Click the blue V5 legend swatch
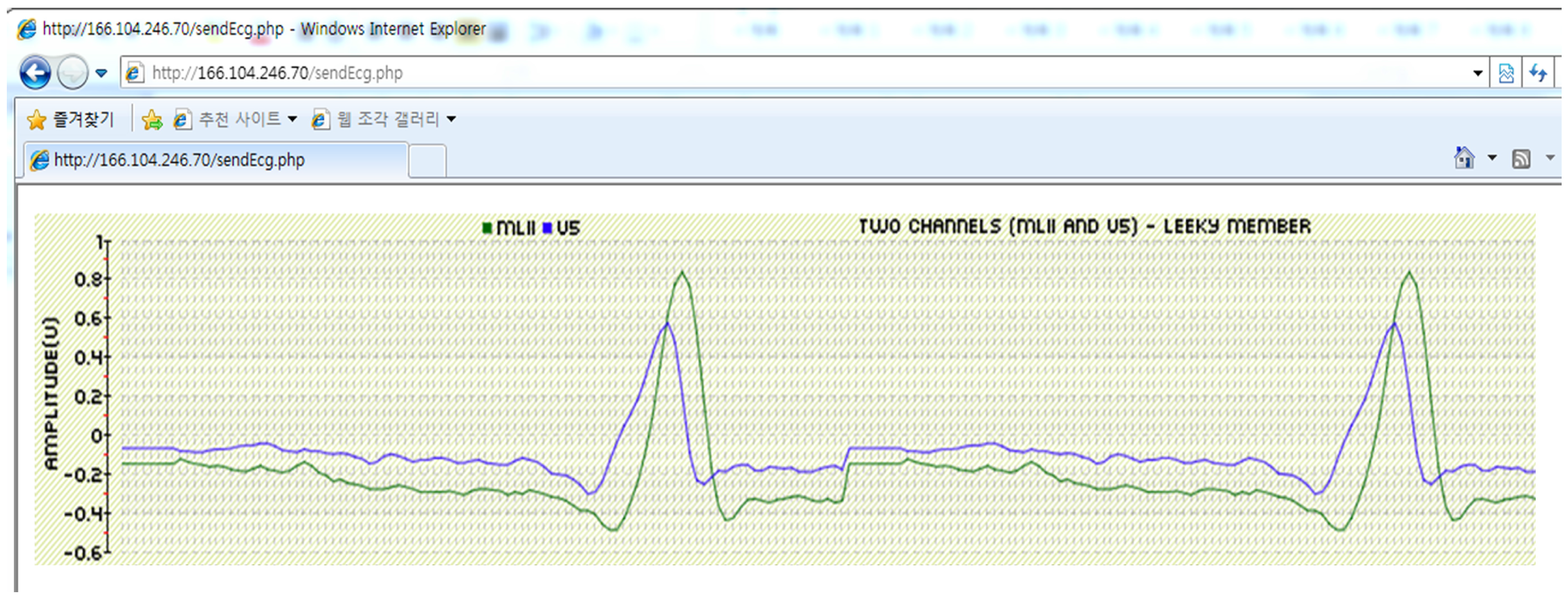The width and height of the screenshot is (1568, 599). [547, 228]
